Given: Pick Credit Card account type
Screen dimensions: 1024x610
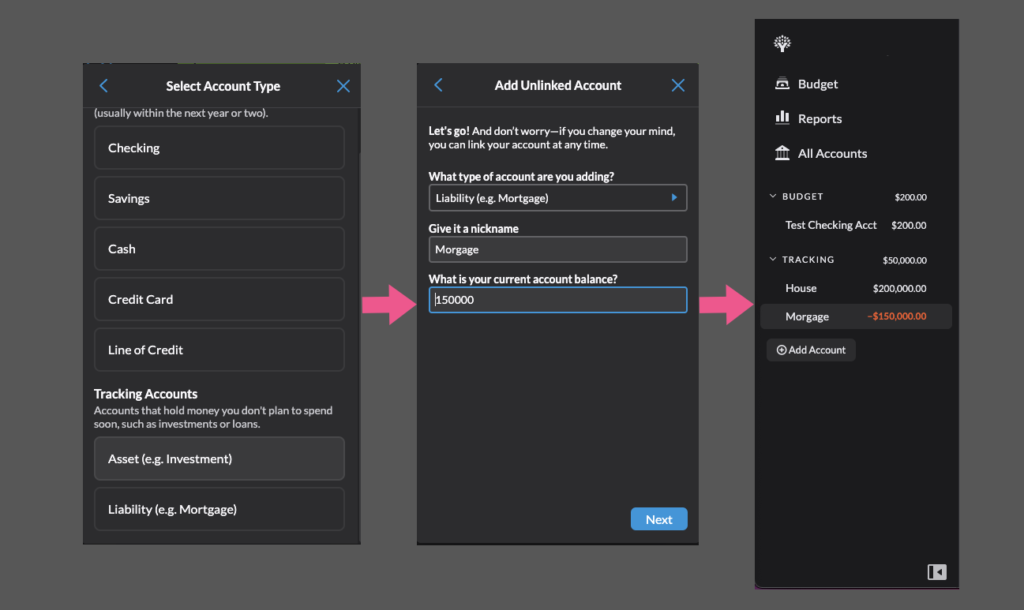Looking at the screenshot, I should point(219,300).
